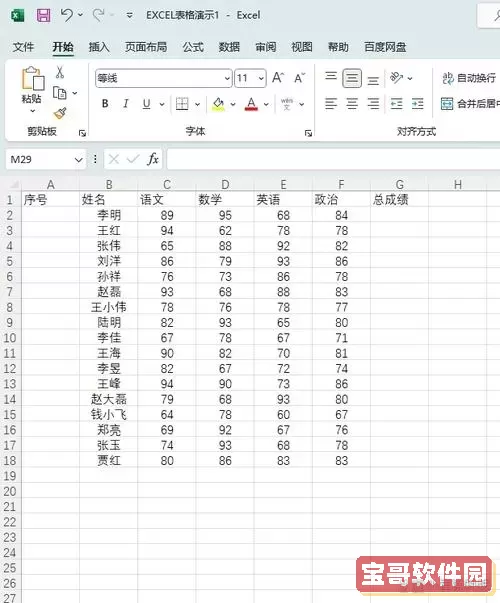Open the 文件 menu
This screenshot has width=500, height=603.
[x=23, y=47]
